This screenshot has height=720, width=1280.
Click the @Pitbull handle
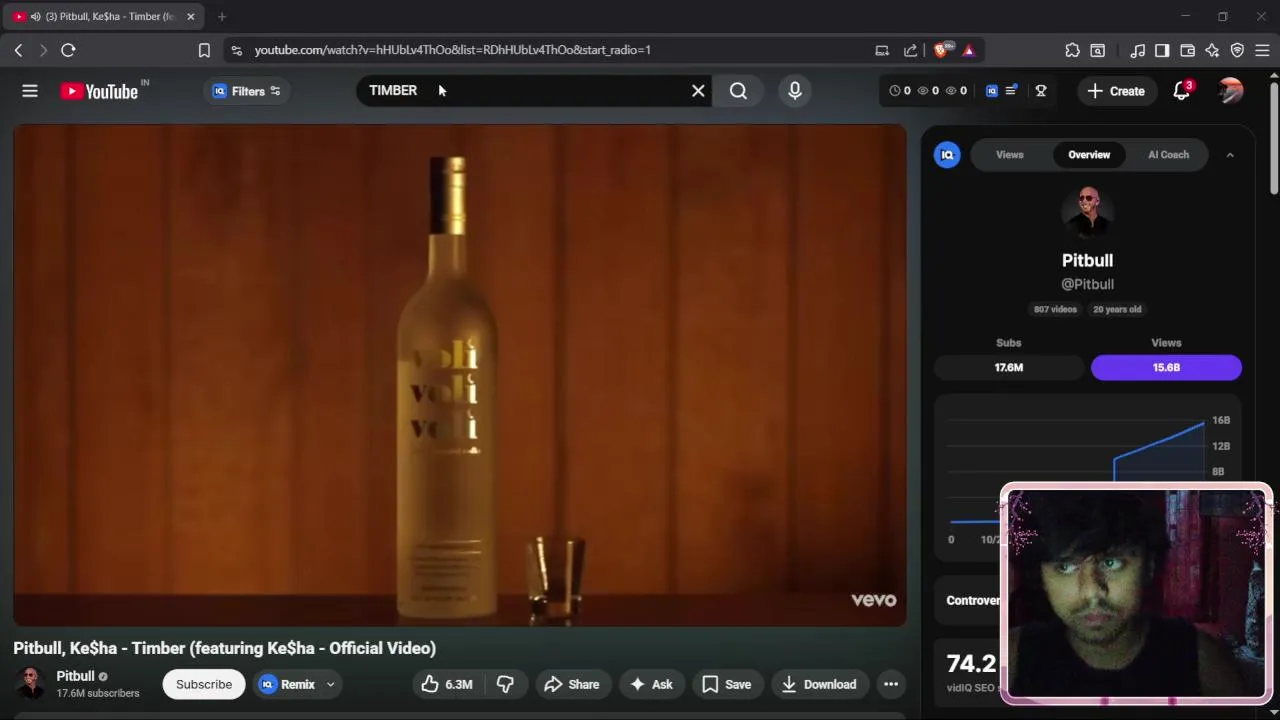pos(1087,284)
